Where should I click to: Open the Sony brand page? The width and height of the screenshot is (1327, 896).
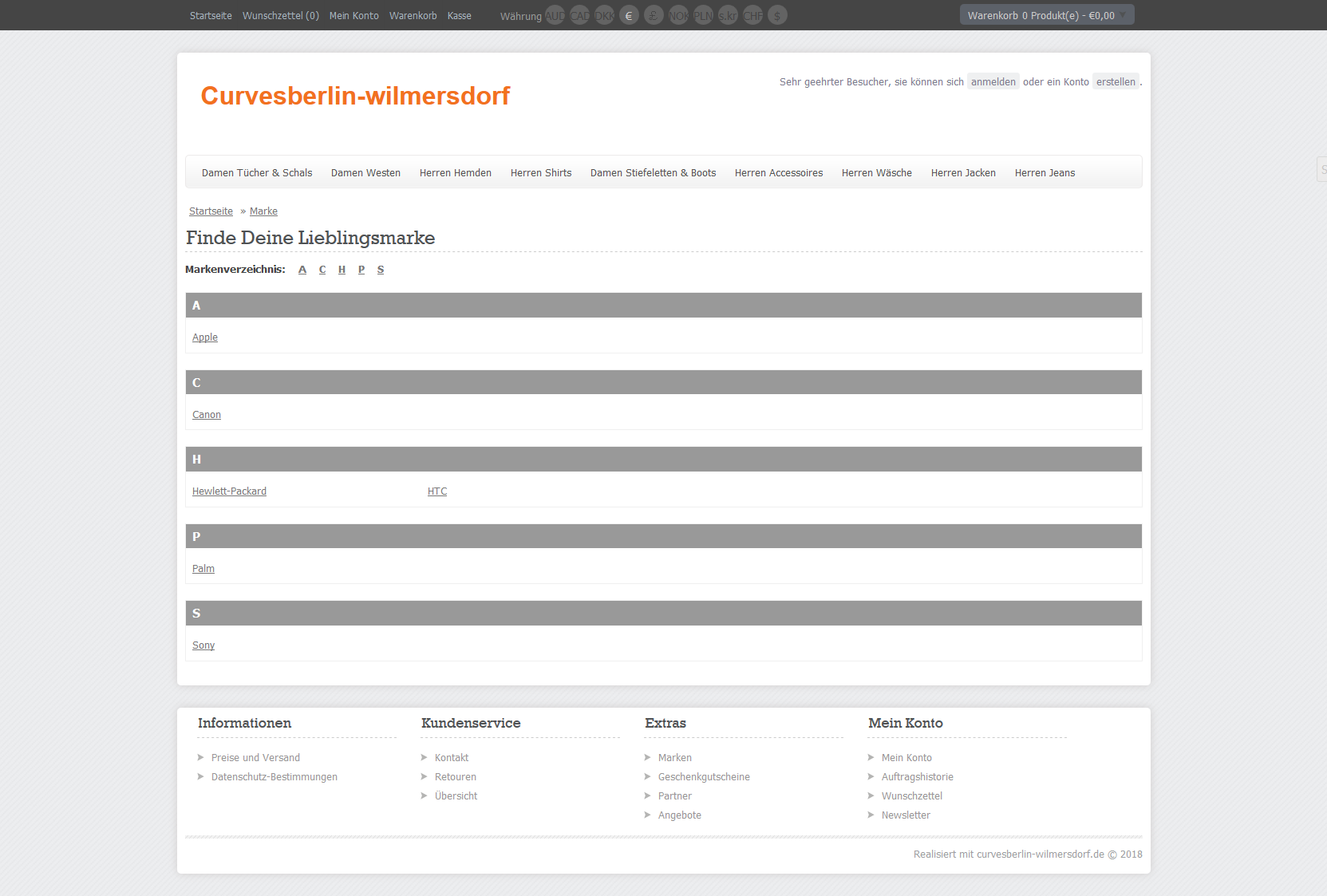click(x=203, y=645)
